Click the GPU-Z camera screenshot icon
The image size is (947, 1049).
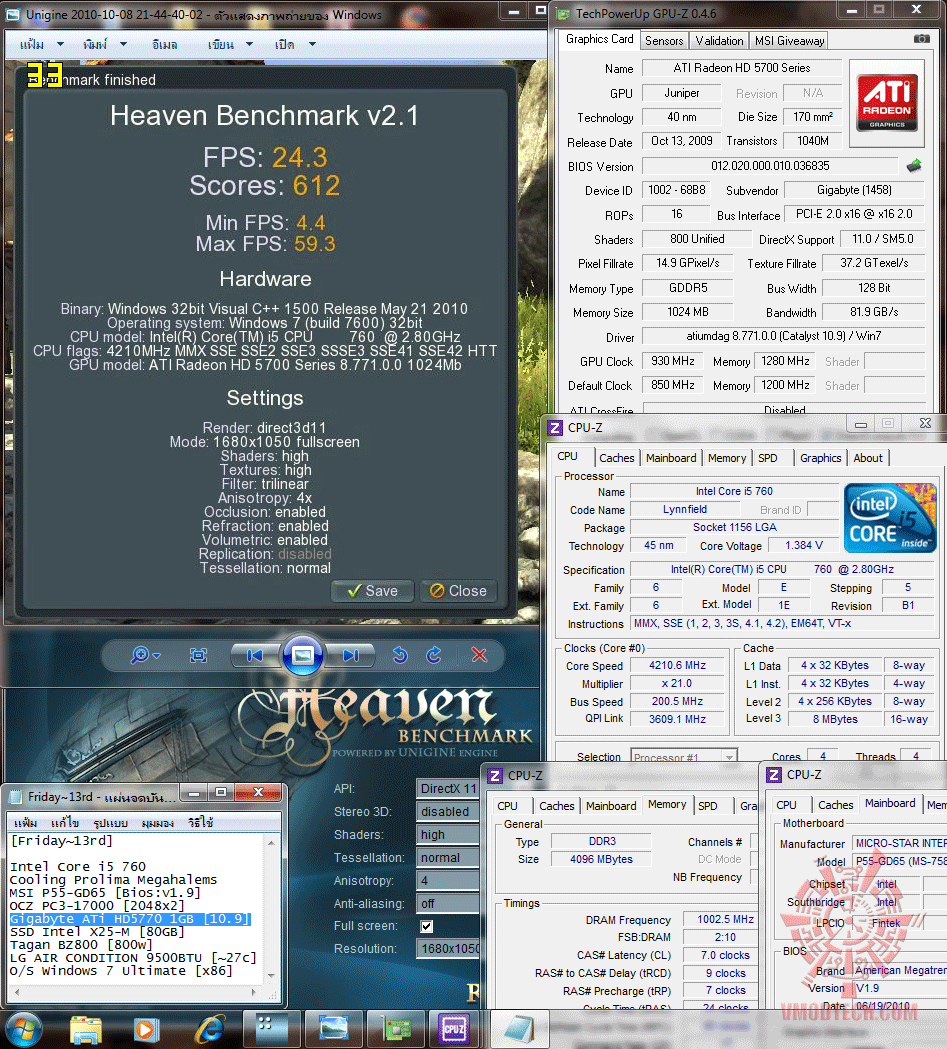922,39
